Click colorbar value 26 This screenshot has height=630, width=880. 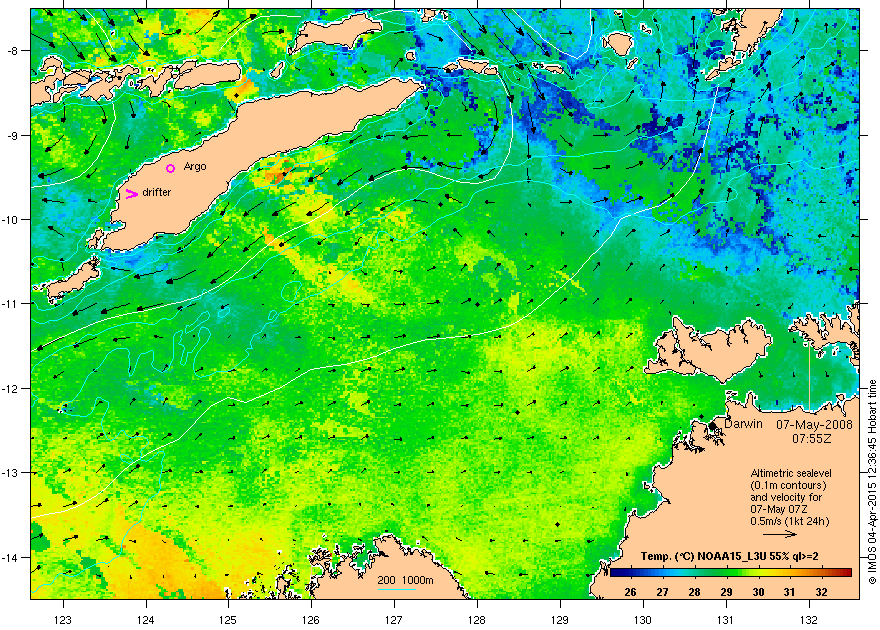630,592
